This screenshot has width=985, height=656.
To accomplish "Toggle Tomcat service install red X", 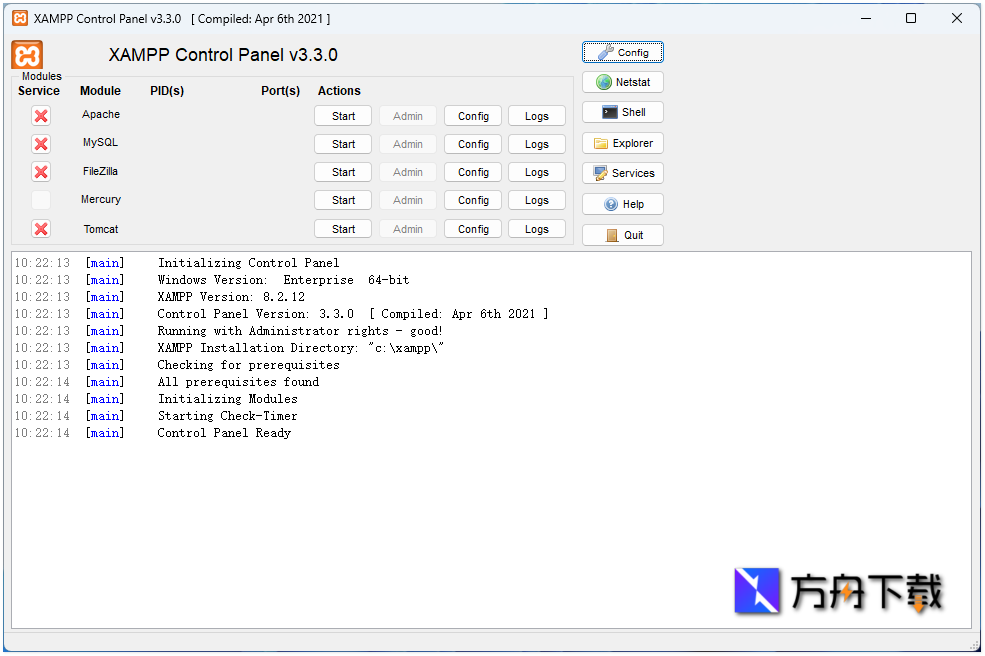I will pyautogui.click(x=41, y=229).
